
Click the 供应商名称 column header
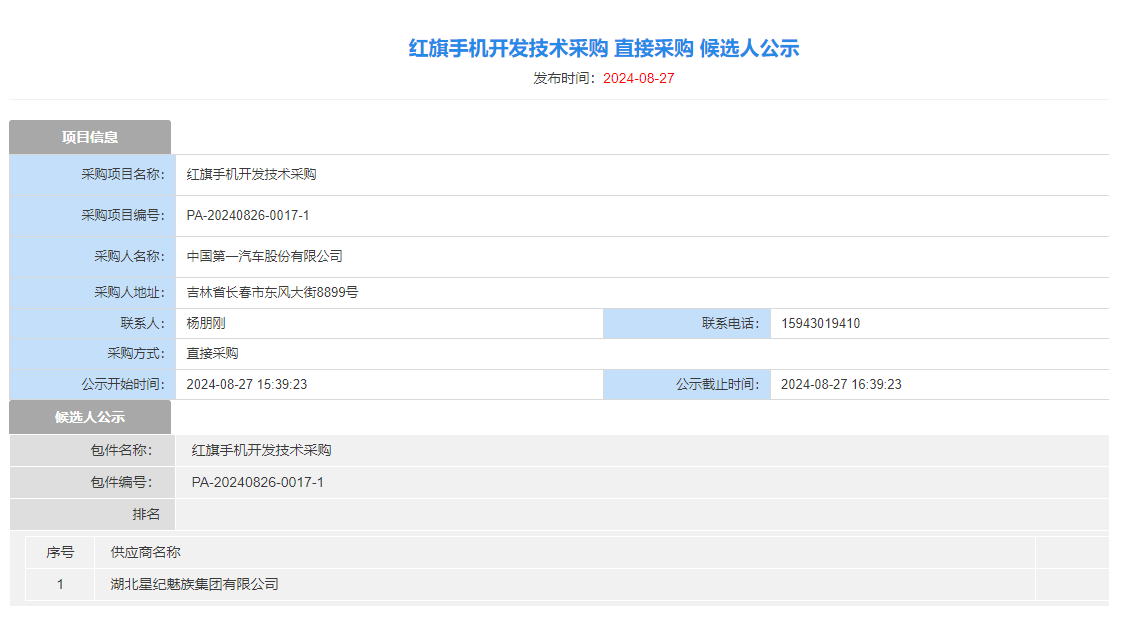(x=145, y=553)
